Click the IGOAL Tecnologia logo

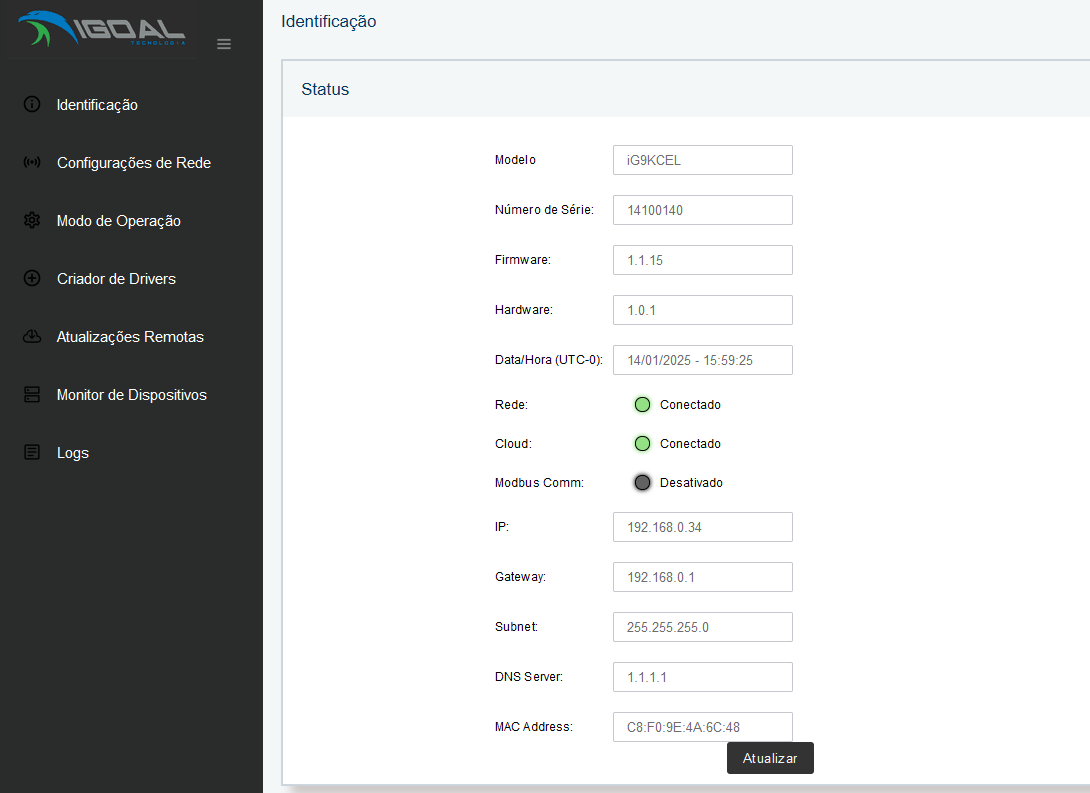101,29
